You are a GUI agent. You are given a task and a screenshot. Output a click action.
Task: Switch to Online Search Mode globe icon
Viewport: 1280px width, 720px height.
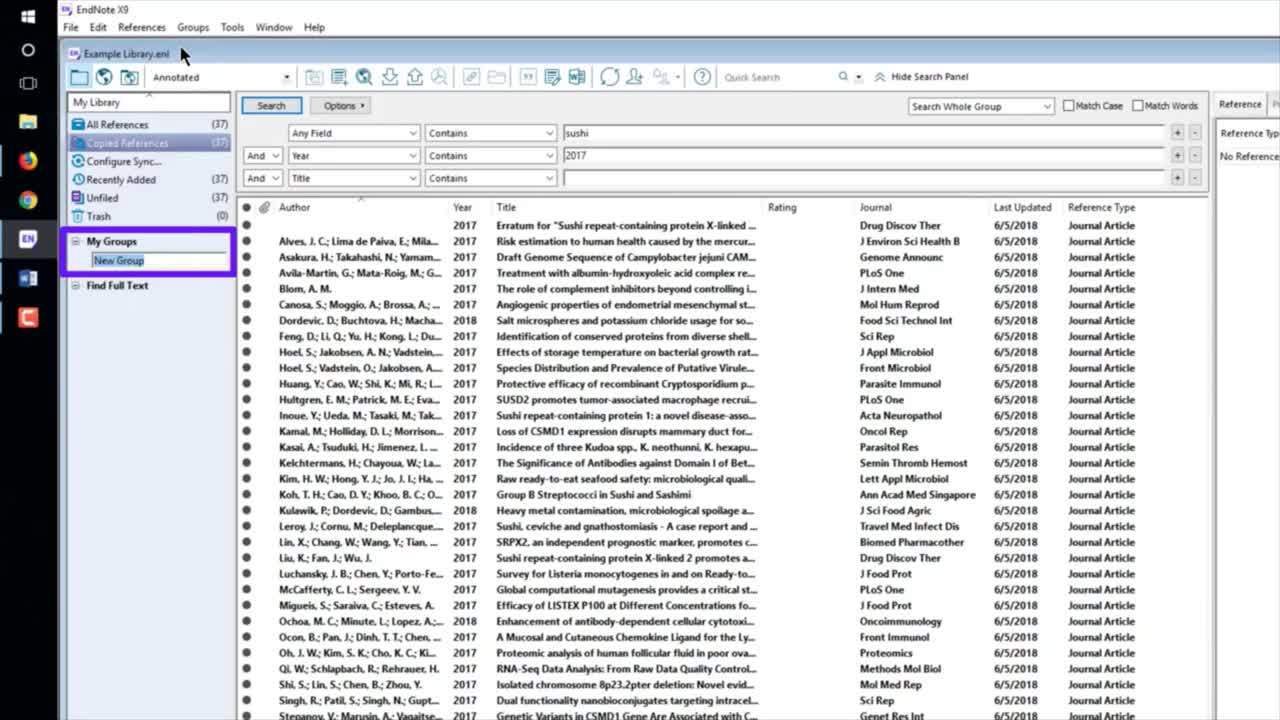point(104,77)
